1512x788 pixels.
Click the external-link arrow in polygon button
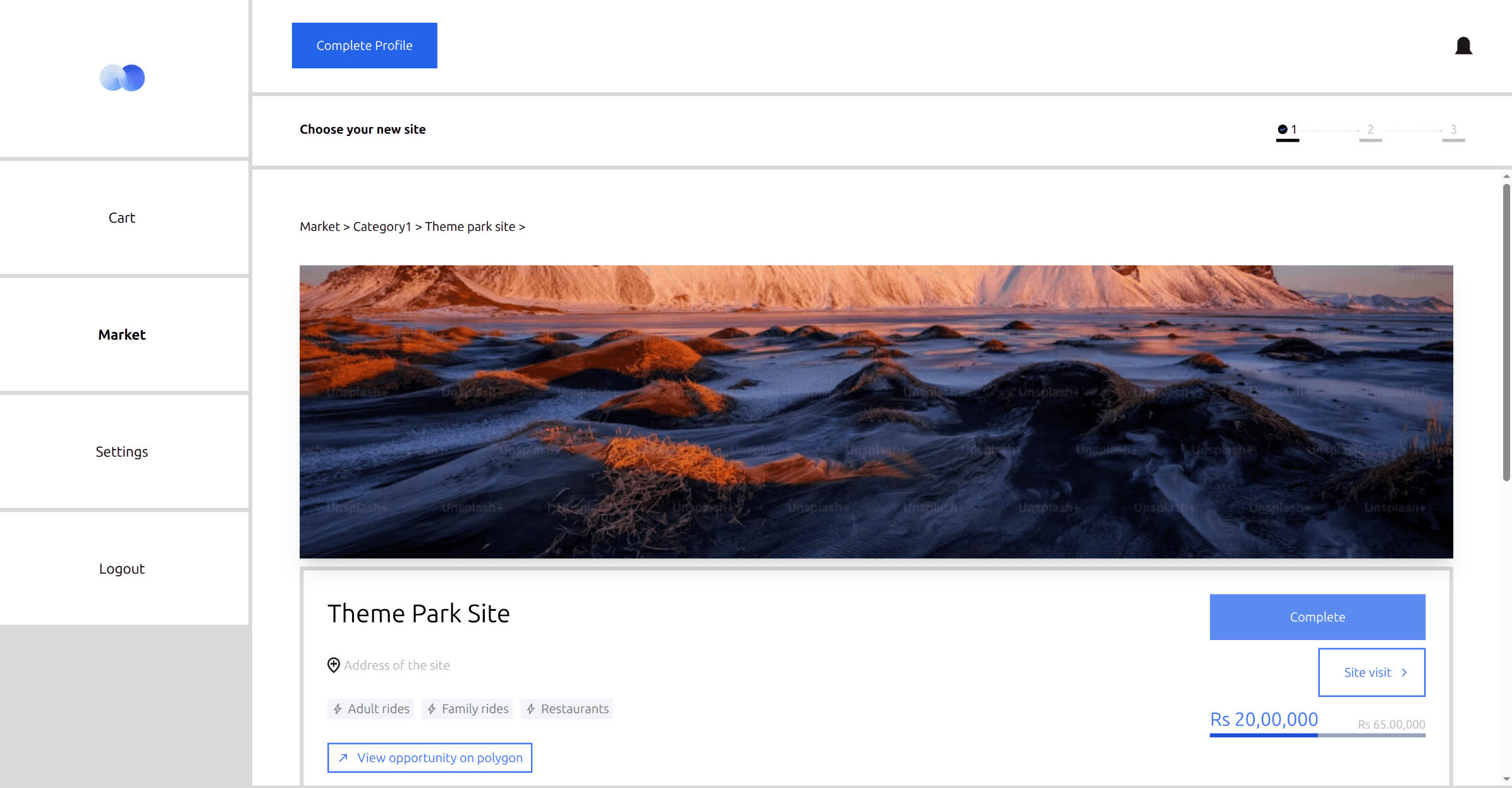pos(343,757)
